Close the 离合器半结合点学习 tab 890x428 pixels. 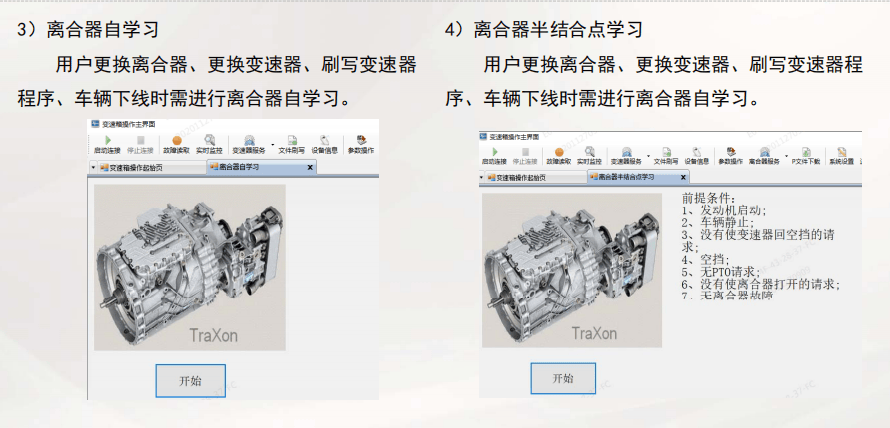[683, 178]
